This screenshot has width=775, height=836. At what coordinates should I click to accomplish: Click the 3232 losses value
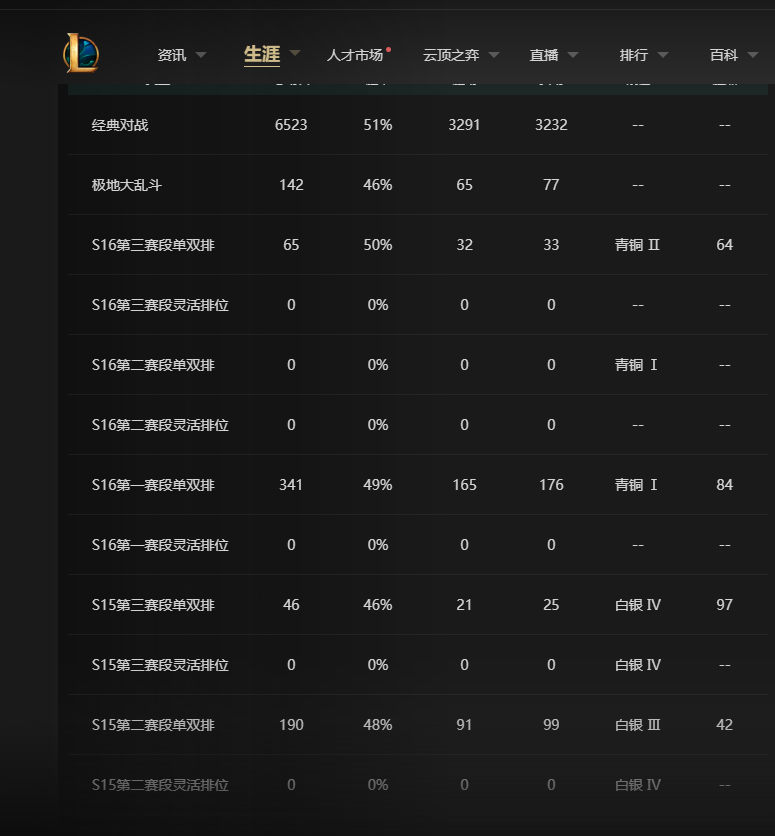coord(551,125)
